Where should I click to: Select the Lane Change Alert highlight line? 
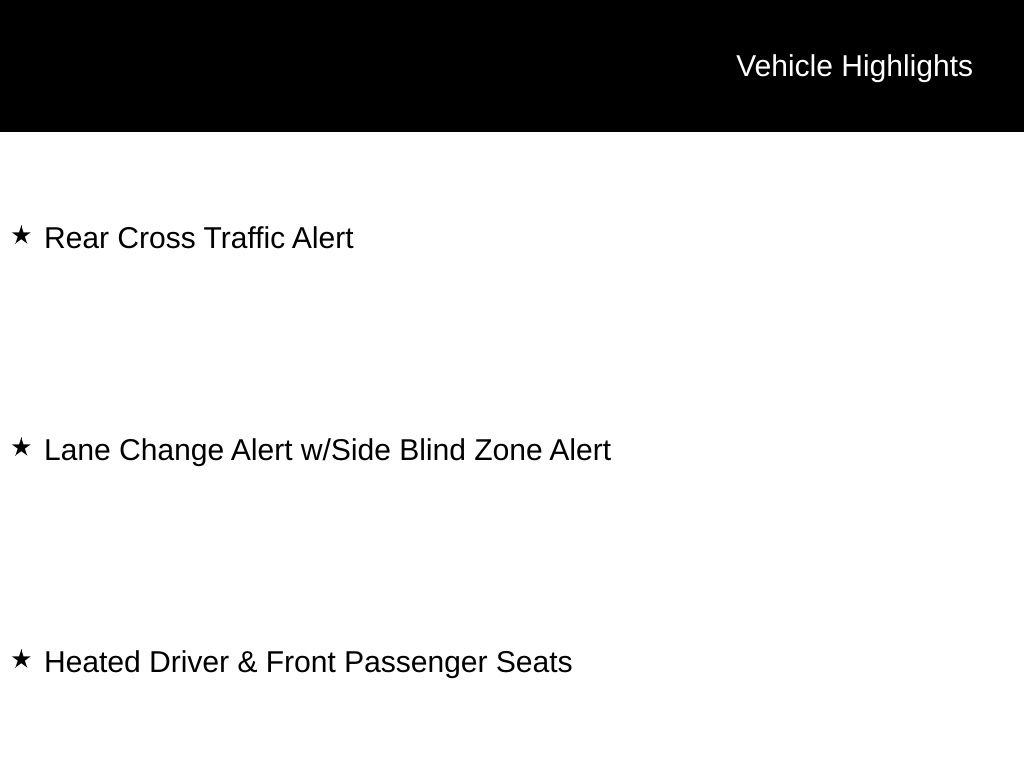[327, 451]
